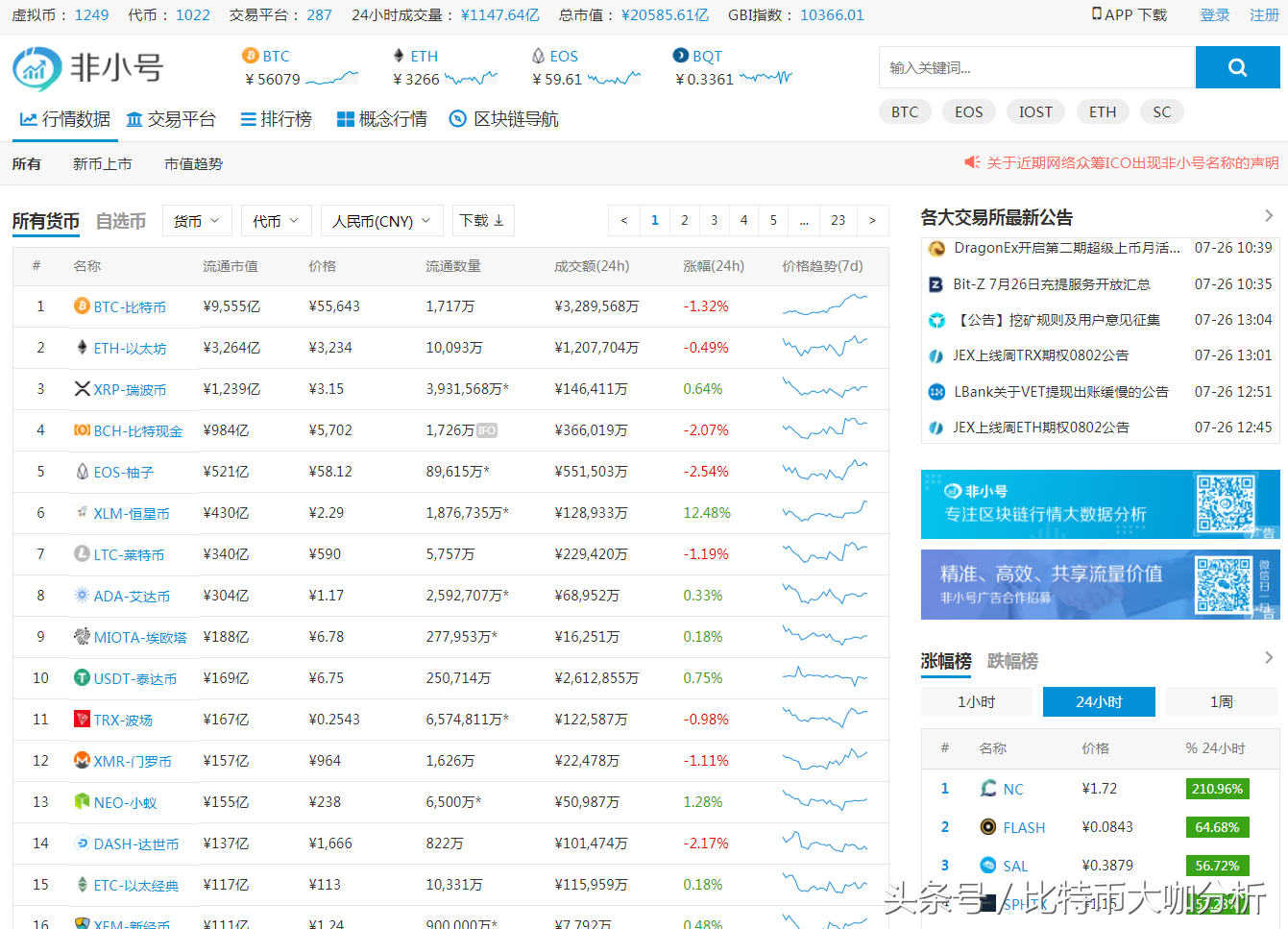Click the APP 下载 link
The width and height of the screenshot is (1288, 929).
[x=1130, y=15]
